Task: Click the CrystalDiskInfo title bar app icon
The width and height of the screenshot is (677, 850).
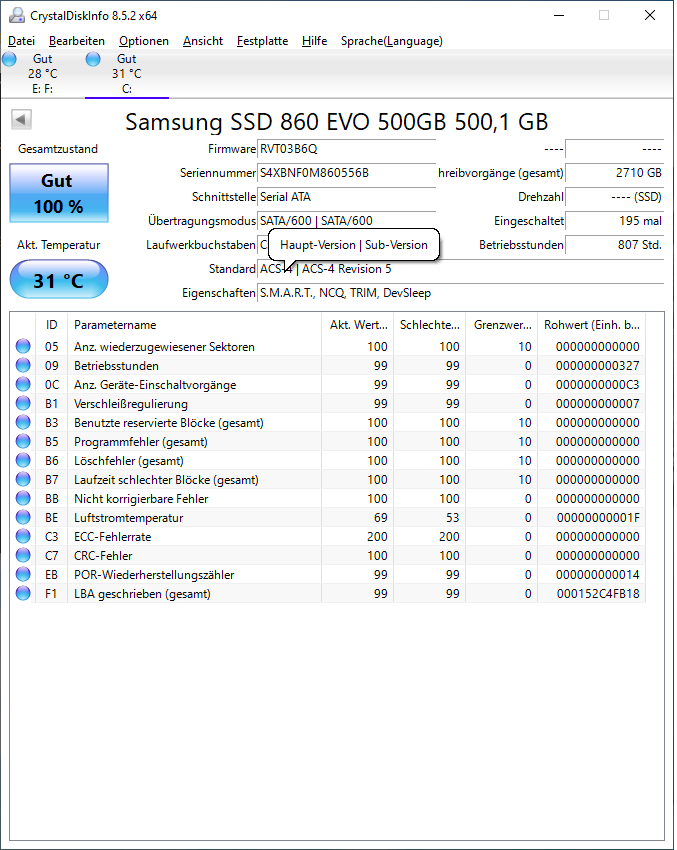Action: (x=16, y=15)
